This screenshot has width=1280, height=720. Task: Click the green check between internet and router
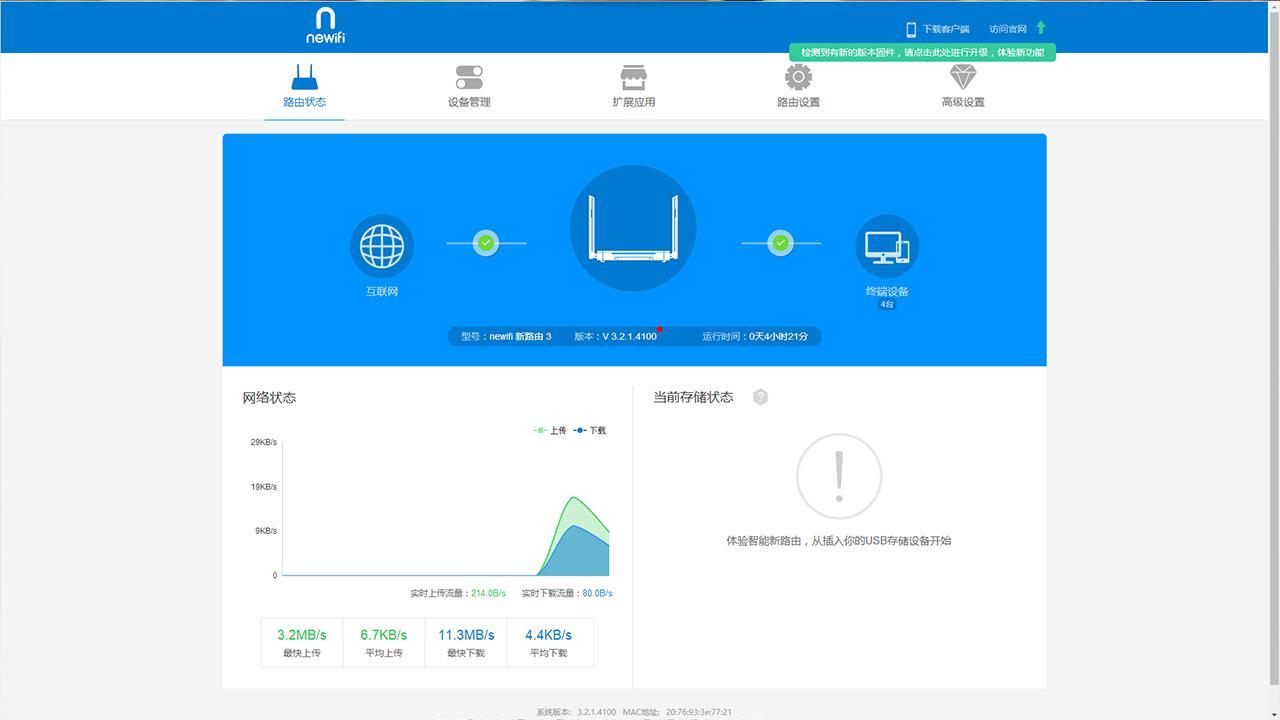pyautogui.click(x=486, y=243)
